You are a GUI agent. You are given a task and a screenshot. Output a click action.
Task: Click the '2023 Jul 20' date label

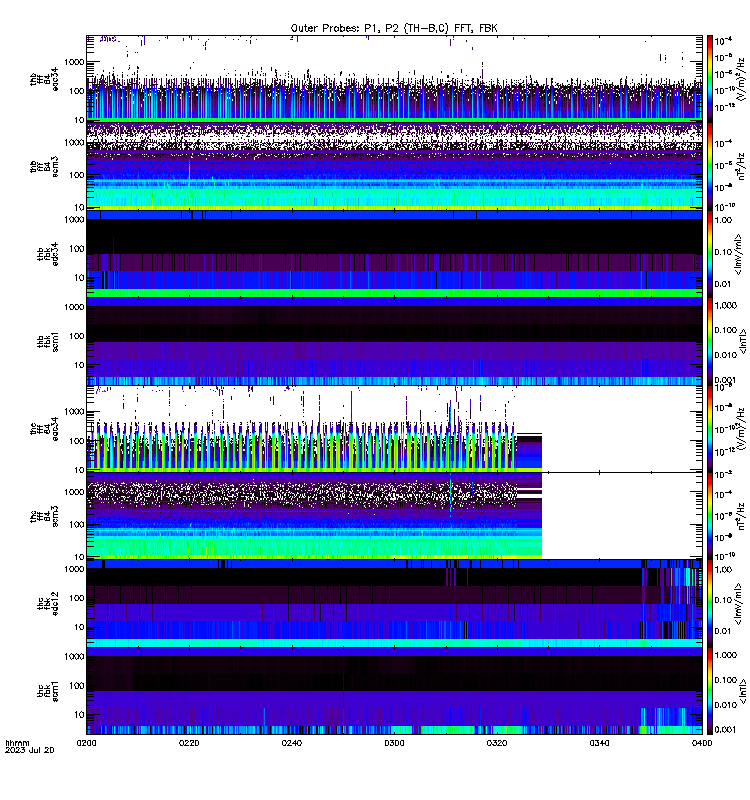[x=30, y=750]
